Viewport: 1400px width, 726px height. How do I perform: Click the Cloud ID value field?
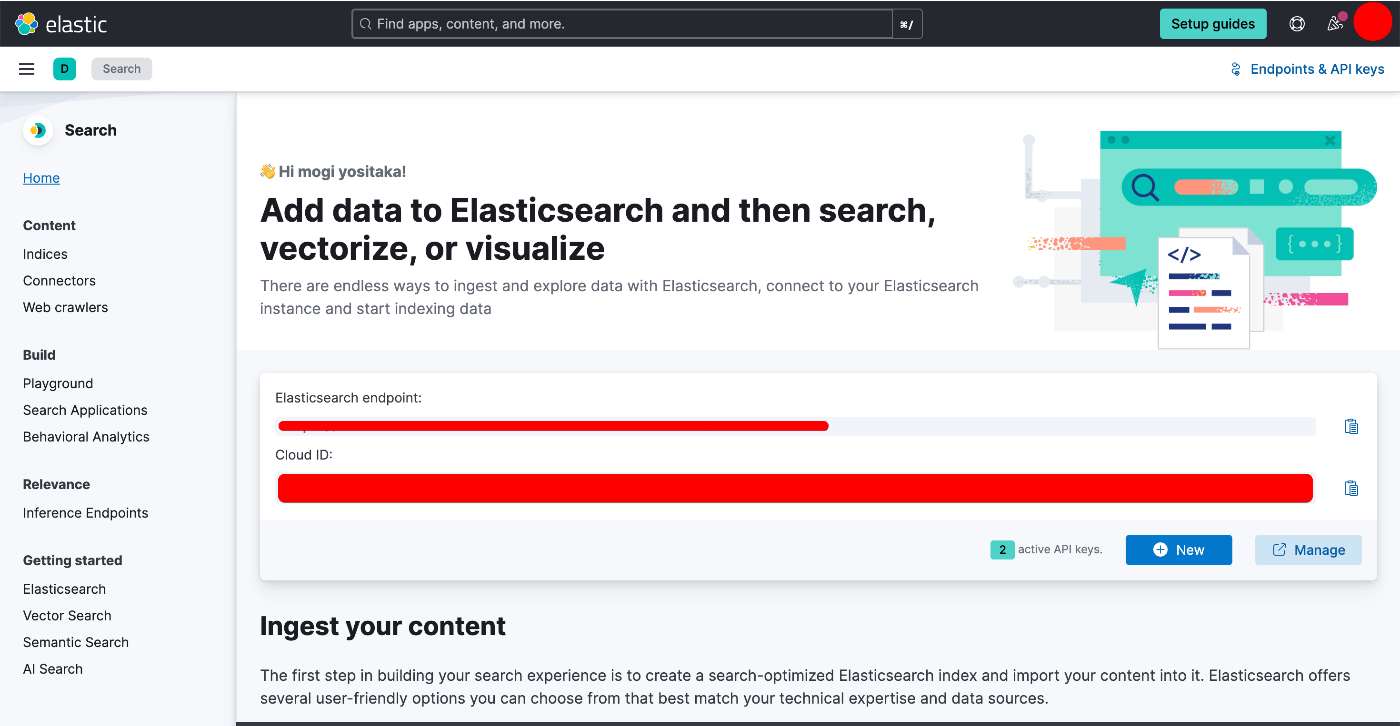coord(796,489)
